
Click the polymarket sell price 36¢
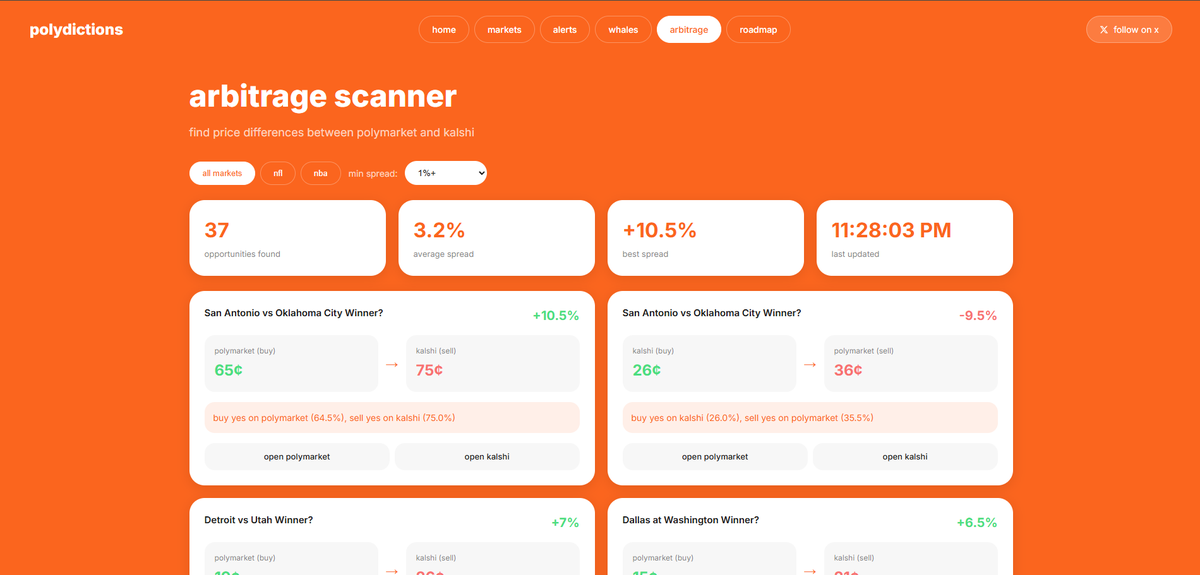coord(848,370)
